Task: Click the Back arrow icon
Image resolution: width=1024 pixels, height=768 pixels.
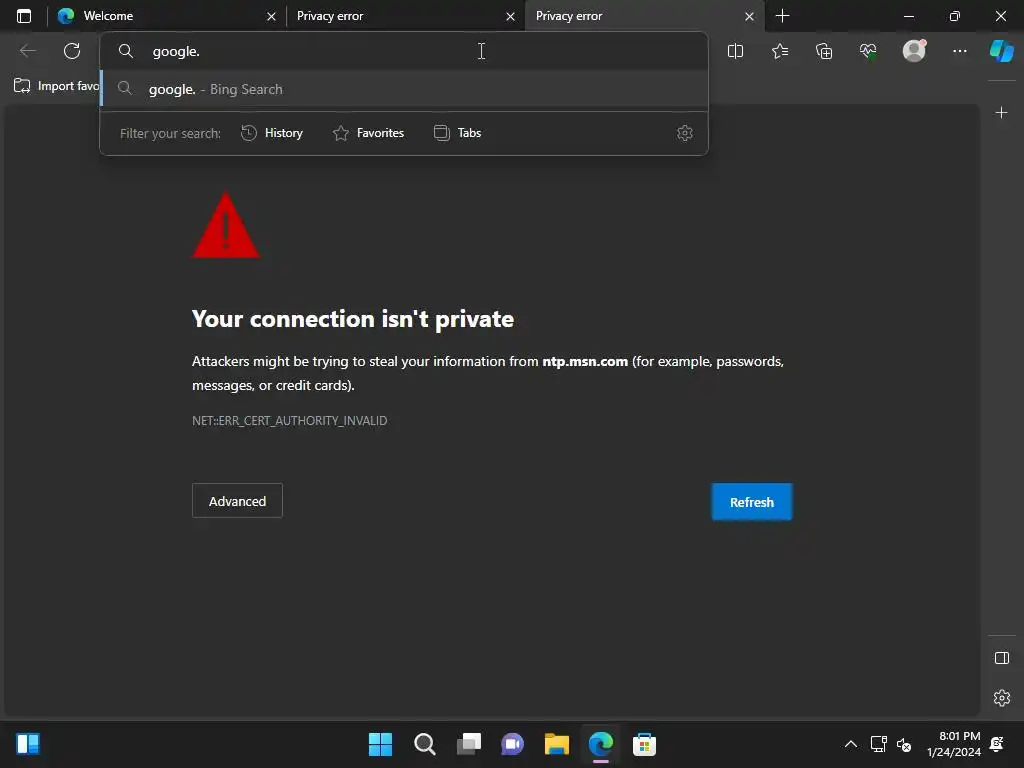Action: pyautogui.click(x=27, y=51)
